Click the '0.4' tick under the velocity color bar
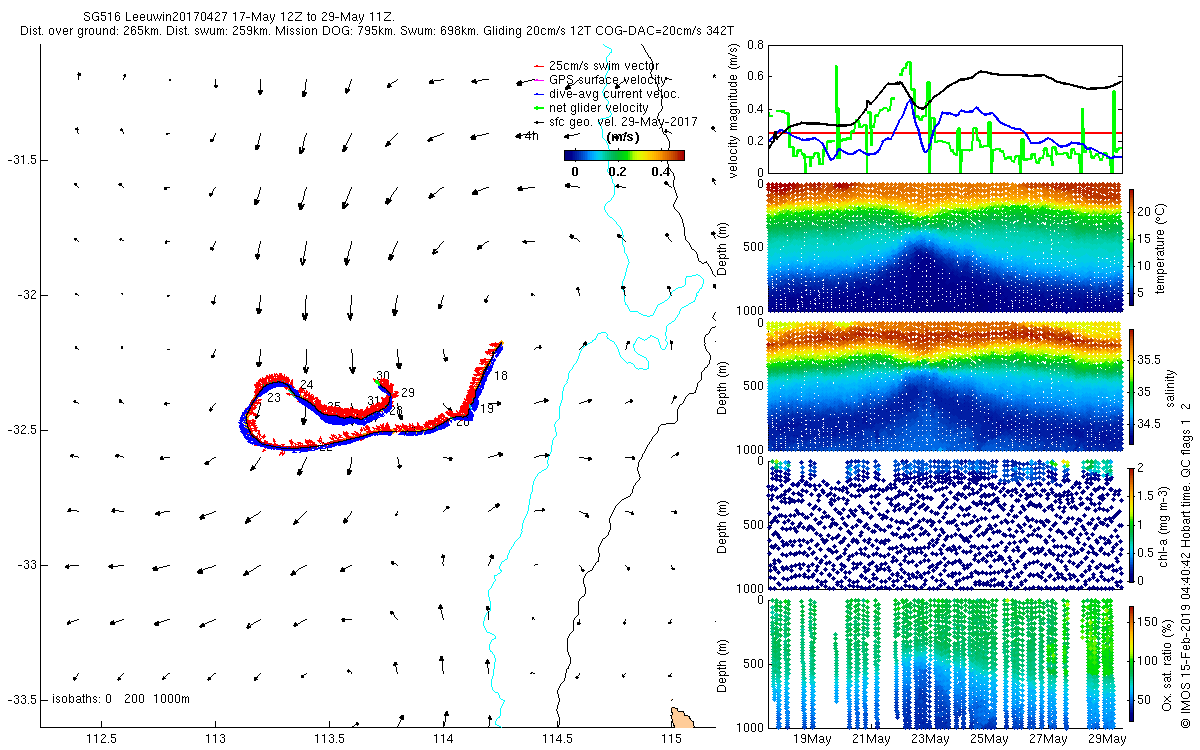Image resolution: width=1200 pixels, height=750 pixels. coord(660,171)
